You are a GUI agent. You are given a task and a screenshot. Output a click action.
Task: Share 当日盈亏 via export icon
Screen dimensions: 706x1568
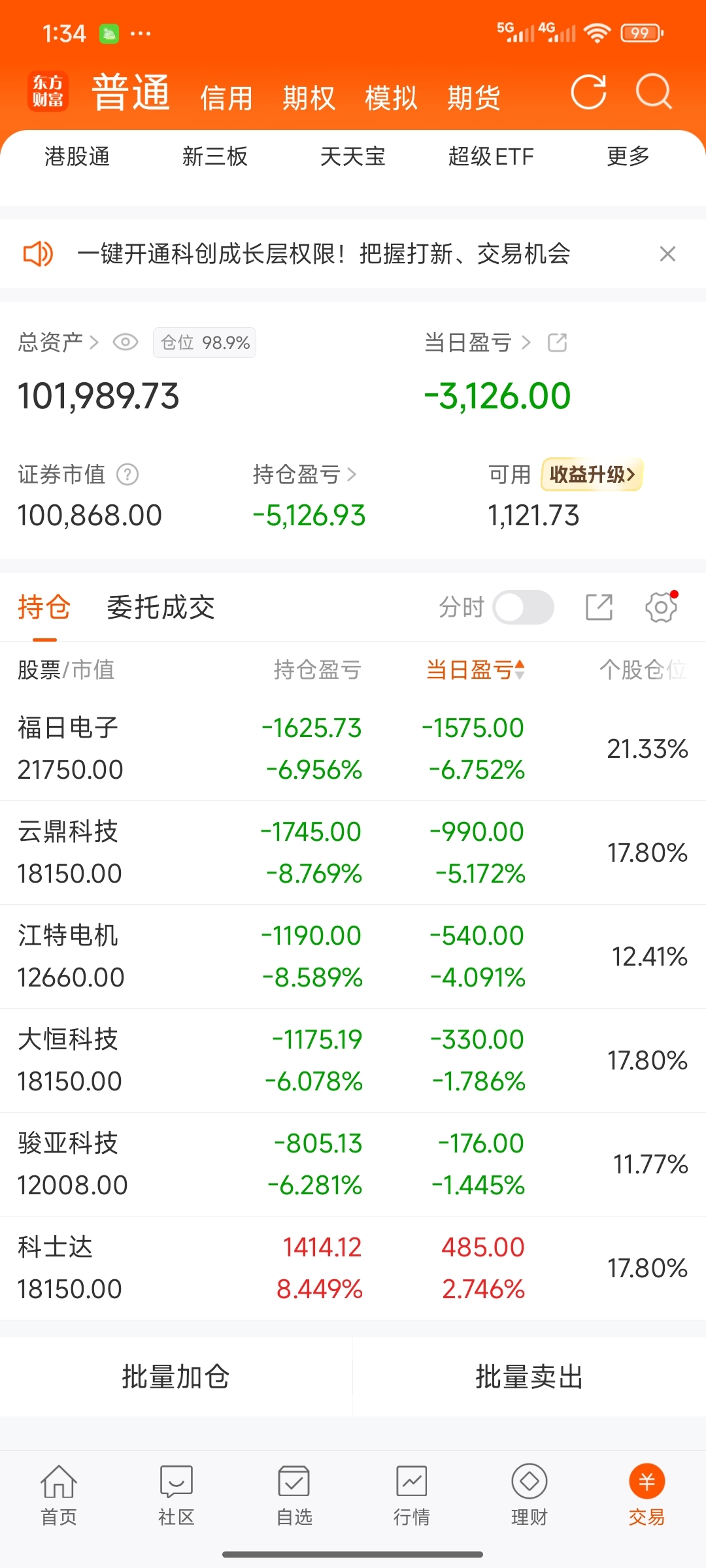[557, 342]
